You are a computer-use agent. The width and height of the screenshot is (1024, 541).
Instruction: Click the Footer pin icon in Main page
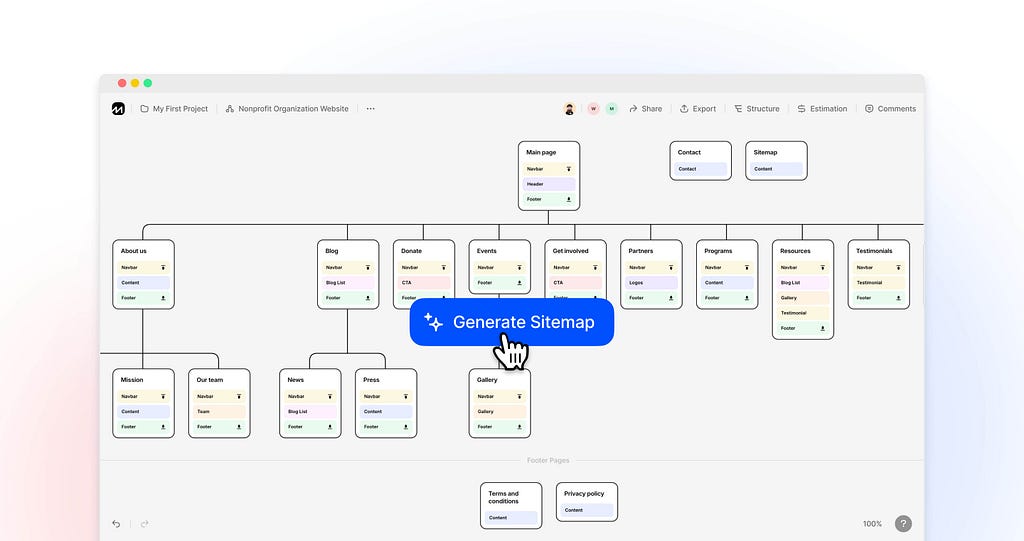tap(569, 199)
